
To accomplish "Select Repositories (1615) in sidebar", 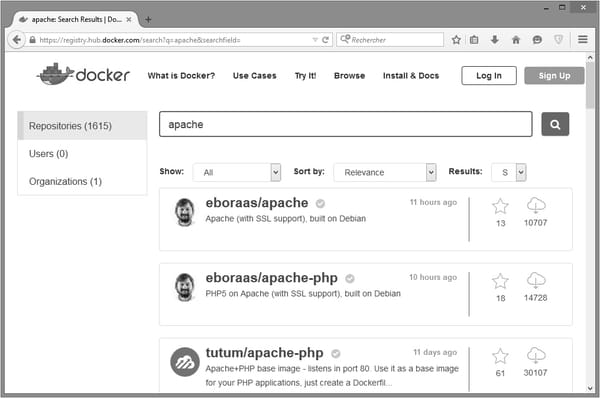I will point(82,126).
